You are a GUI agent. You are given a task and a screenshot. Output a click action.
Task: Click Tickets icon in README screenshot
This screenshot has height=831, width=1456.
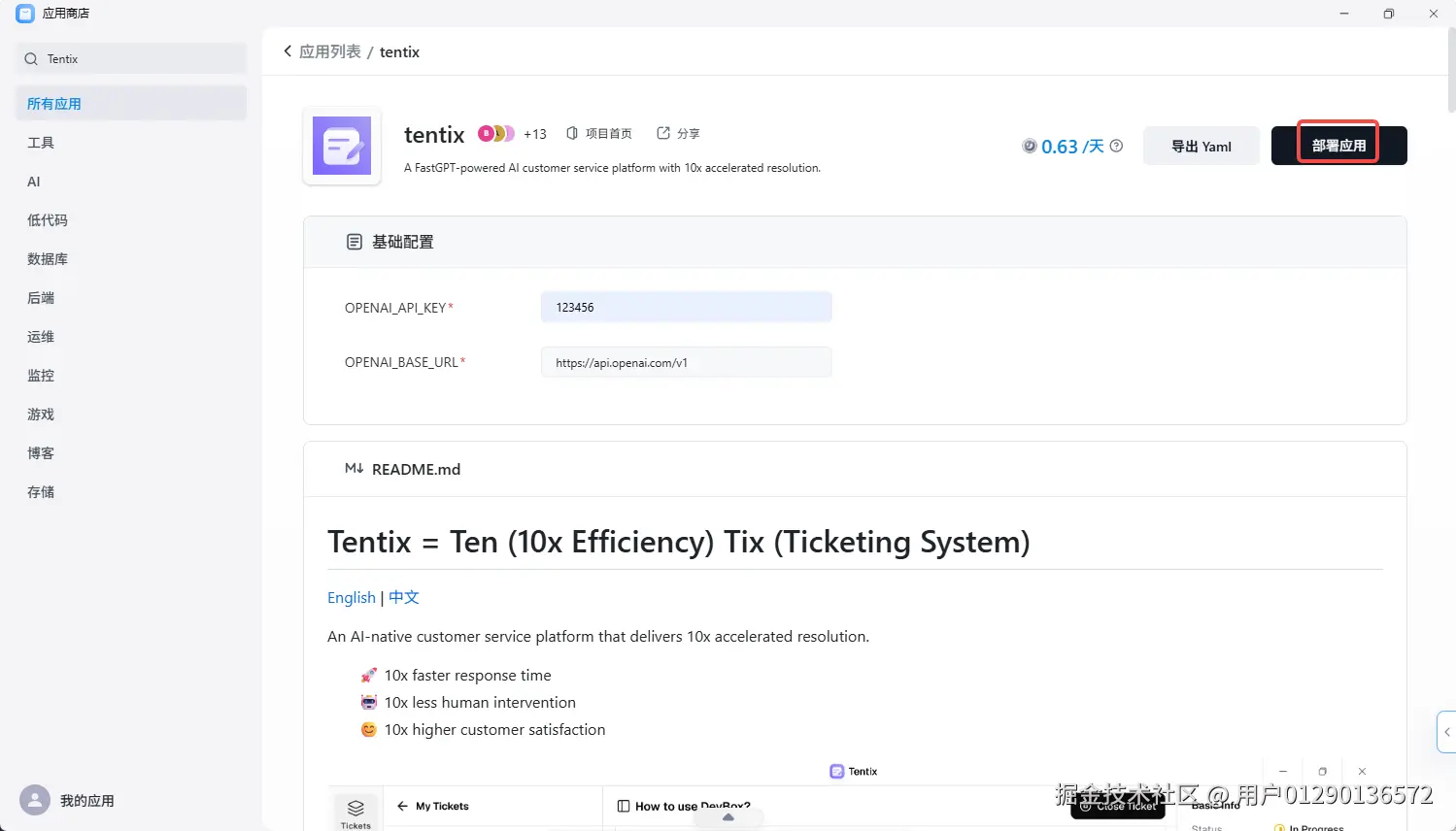pos(356,809)
